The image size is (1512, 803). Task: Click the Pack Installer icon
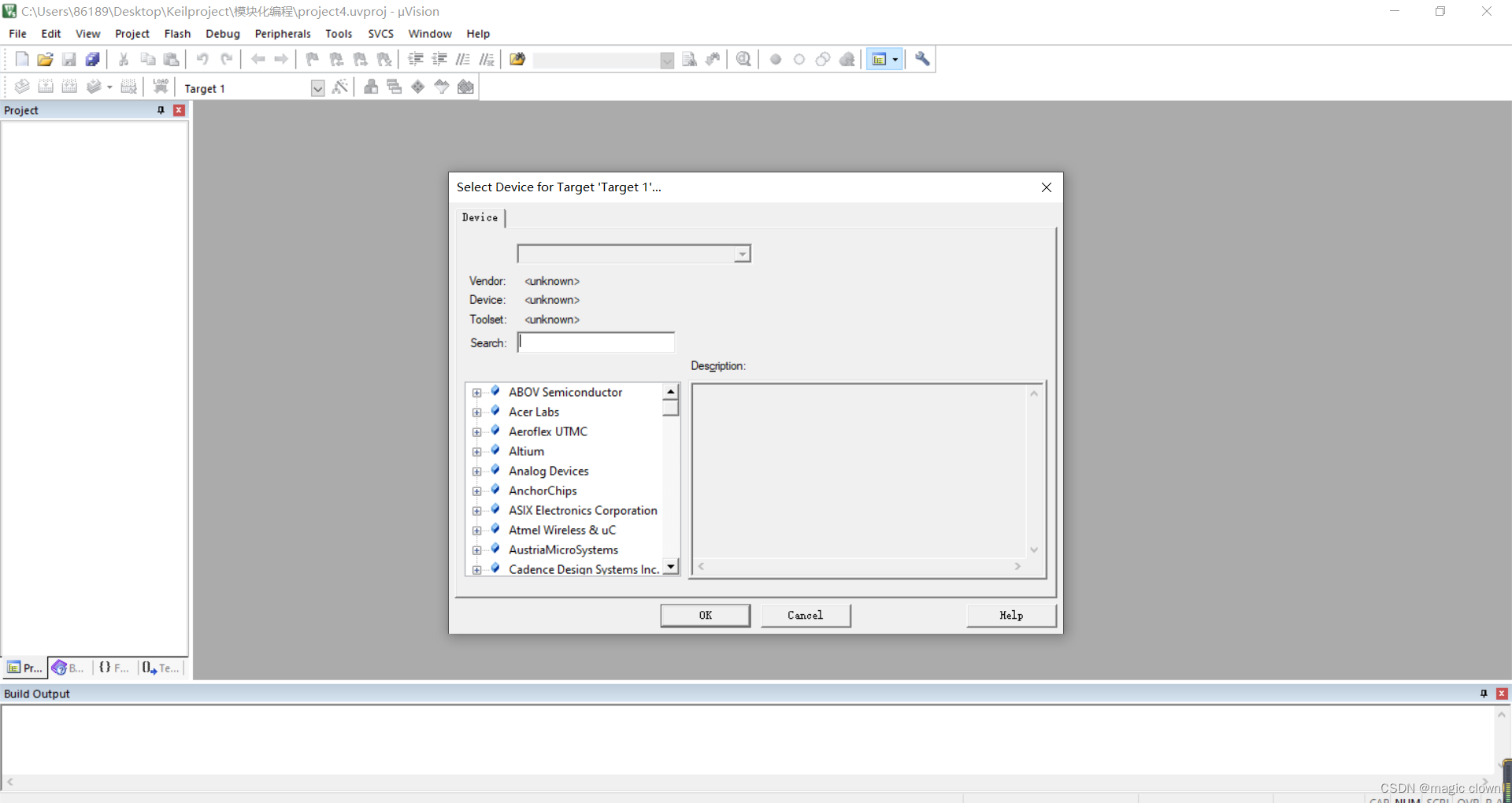coord(466,87)
